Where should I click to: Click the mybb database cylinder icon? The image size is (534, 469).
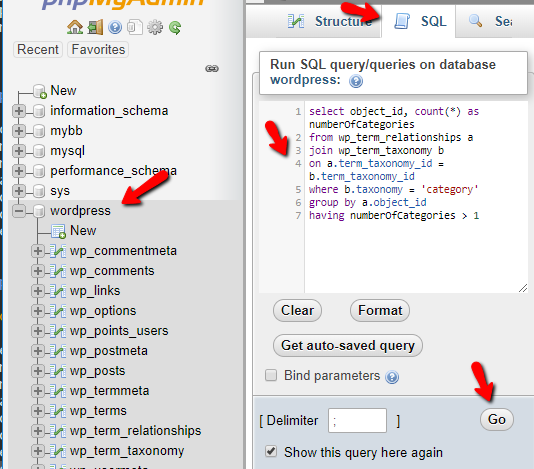(x=39, y=131)
